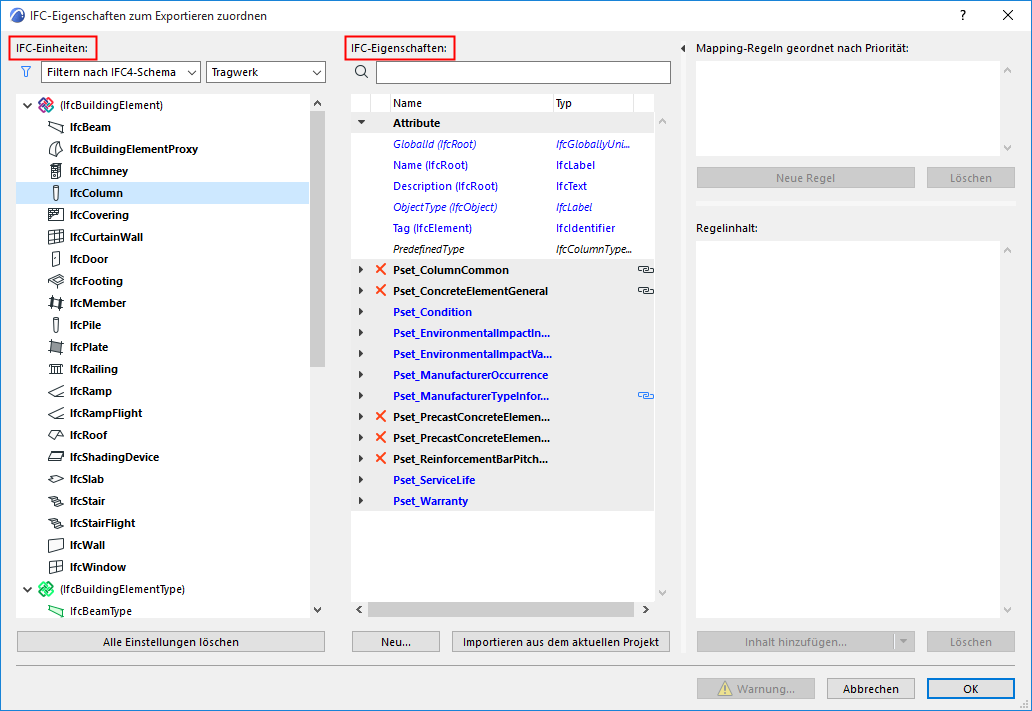Viewport: 1032px width, 711px height.
Task: Click the 'Neu...' button
Action: (x=396, y=642)
